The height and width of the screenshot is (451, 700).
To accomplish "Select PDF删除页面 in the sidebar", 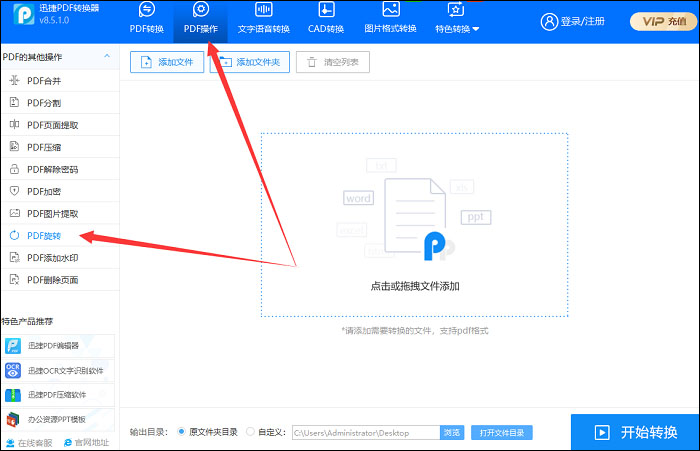I will click(x=60, y=280).
